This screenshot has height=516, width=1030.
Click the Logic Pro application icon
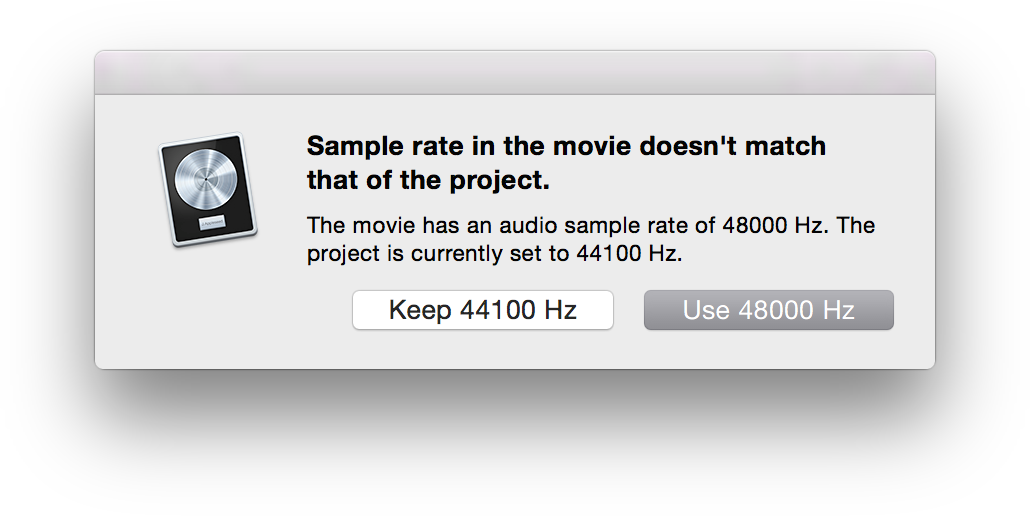tap(208, 190)
